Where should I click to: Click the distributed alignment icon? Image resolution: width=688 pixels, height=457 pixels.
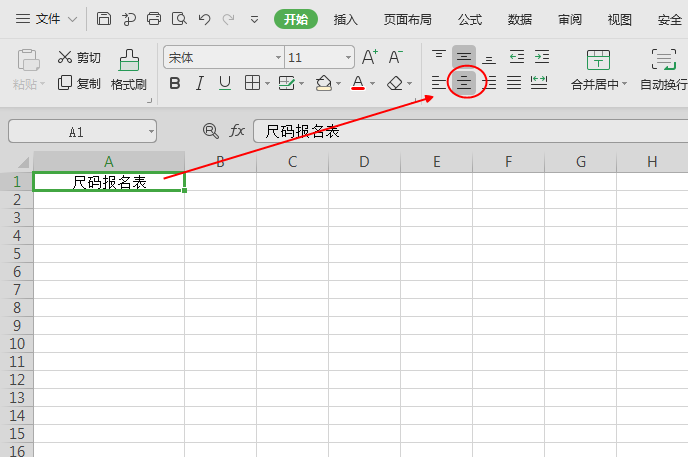(539, 82)
